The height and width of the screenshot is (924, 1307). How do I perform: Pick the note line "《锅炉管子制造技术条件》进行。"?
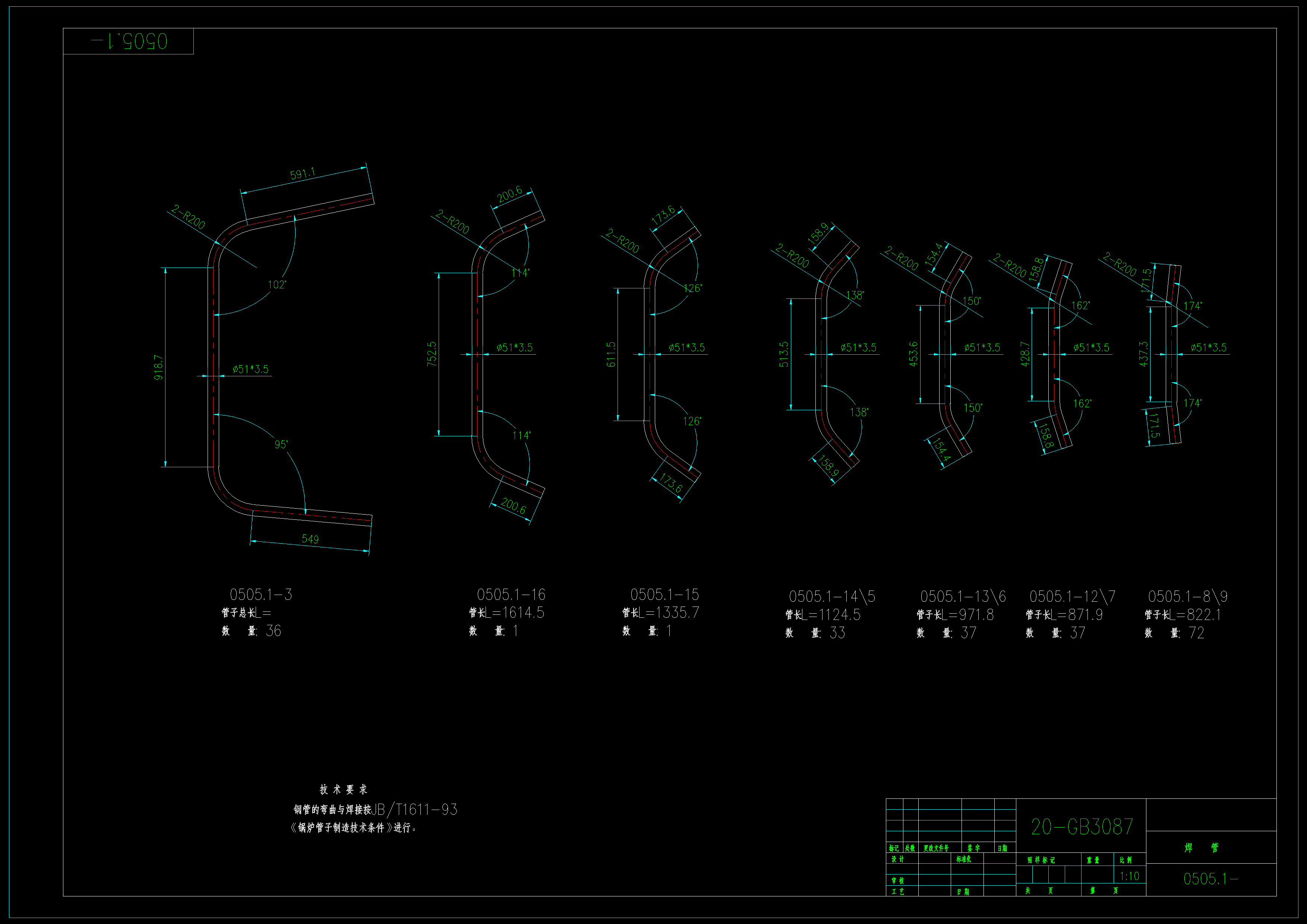354,828
